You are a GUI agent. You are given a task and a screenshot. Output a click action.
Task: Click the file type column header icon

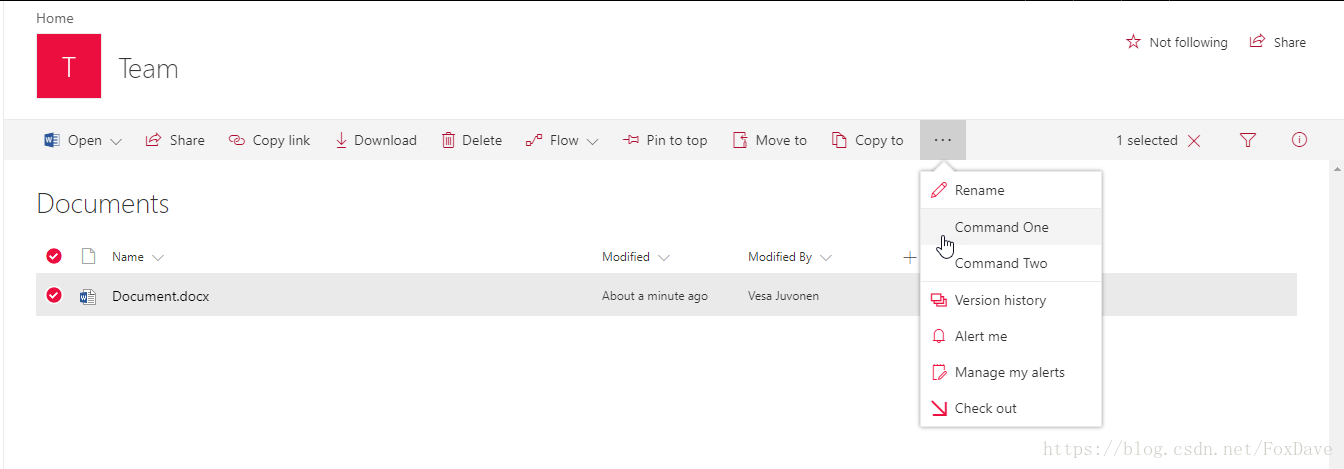pyautogui.click(x=88, y=257)
